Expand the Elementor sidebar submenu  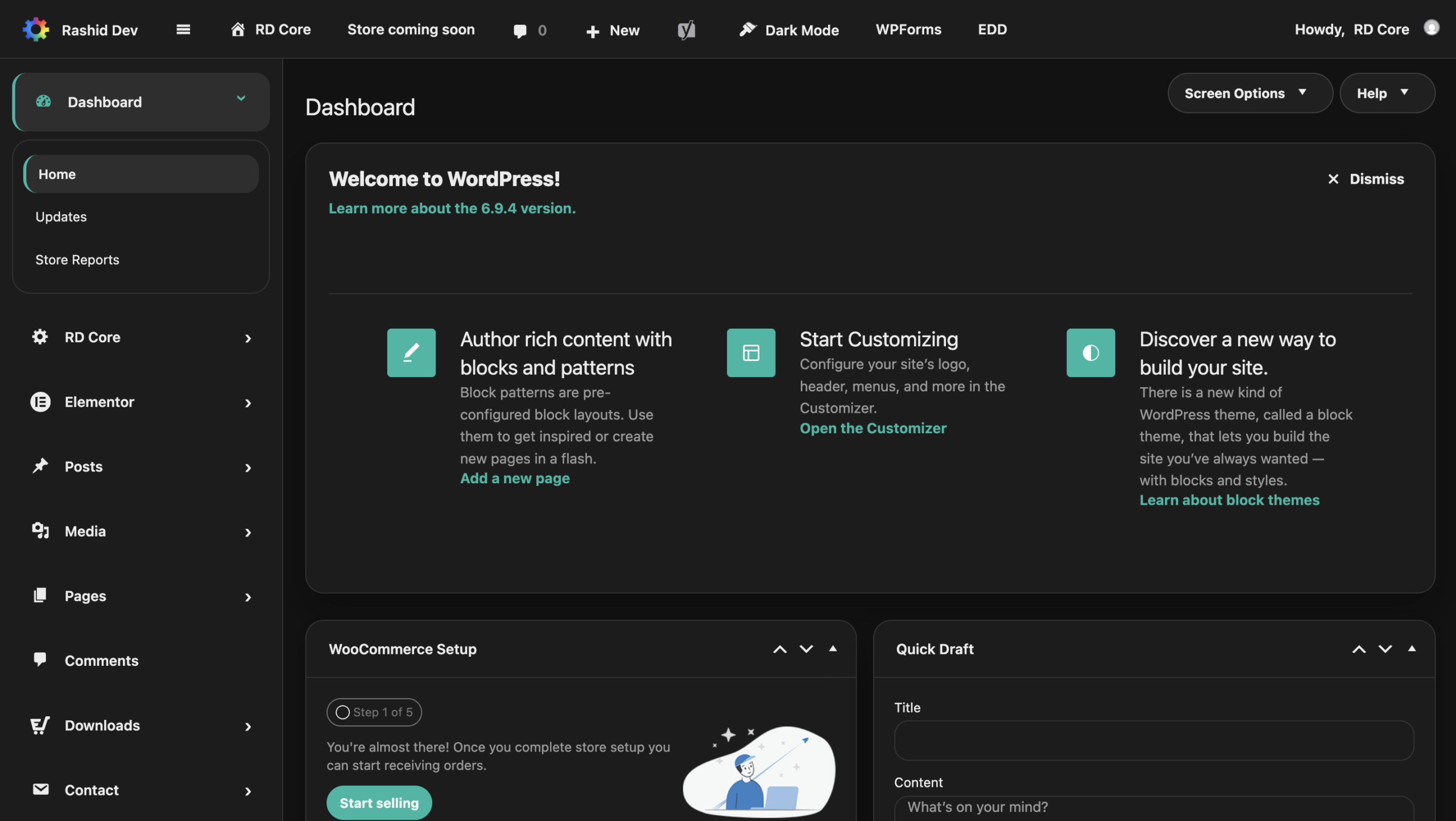(x=248, y=403)
